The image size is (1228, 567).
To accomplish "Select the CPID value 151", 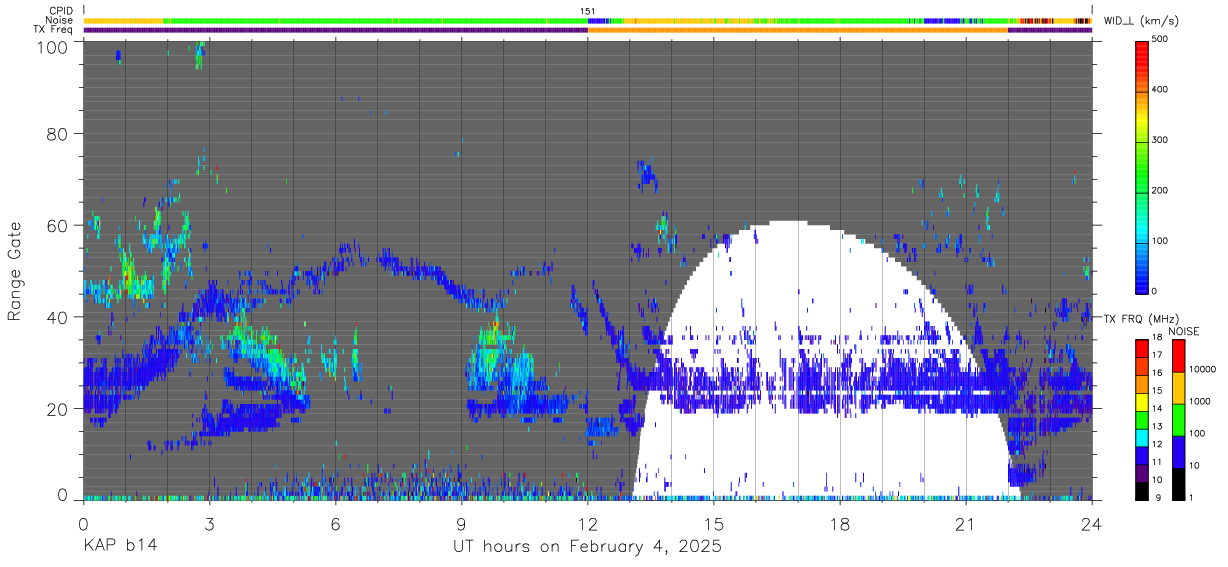I will click(588, 11).
